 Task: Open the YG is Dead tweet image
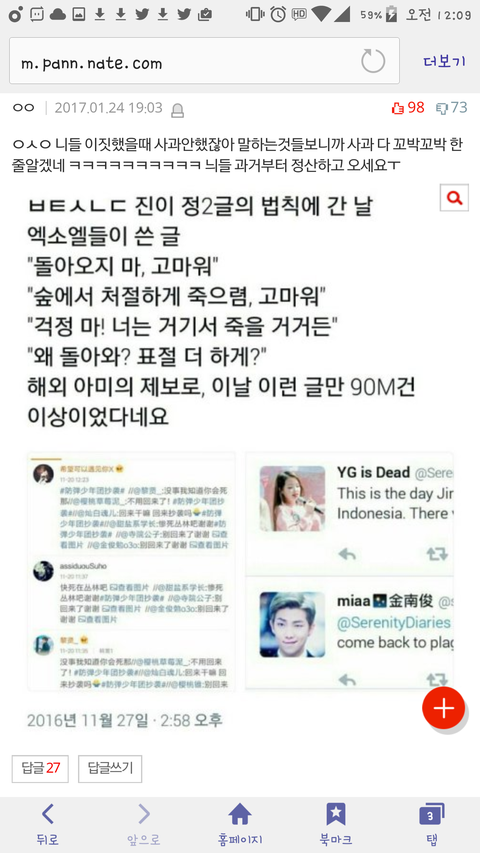tap(349, 514)
